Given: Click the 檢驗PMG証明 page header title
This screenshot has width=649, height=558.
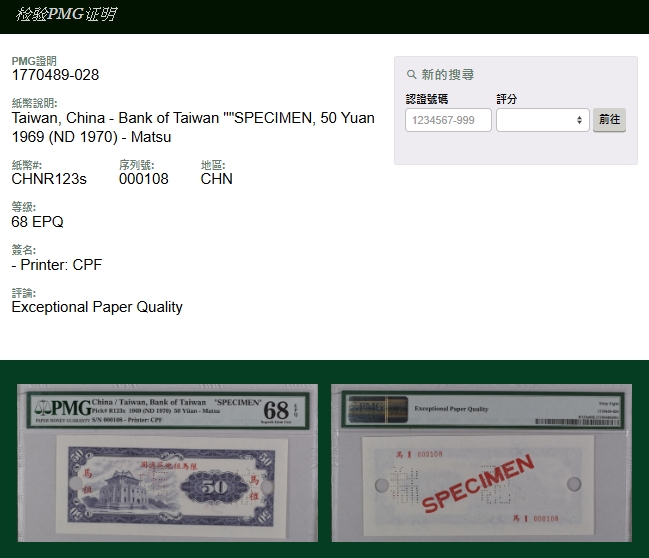Looking at the screenshot, I should point(66,14).
